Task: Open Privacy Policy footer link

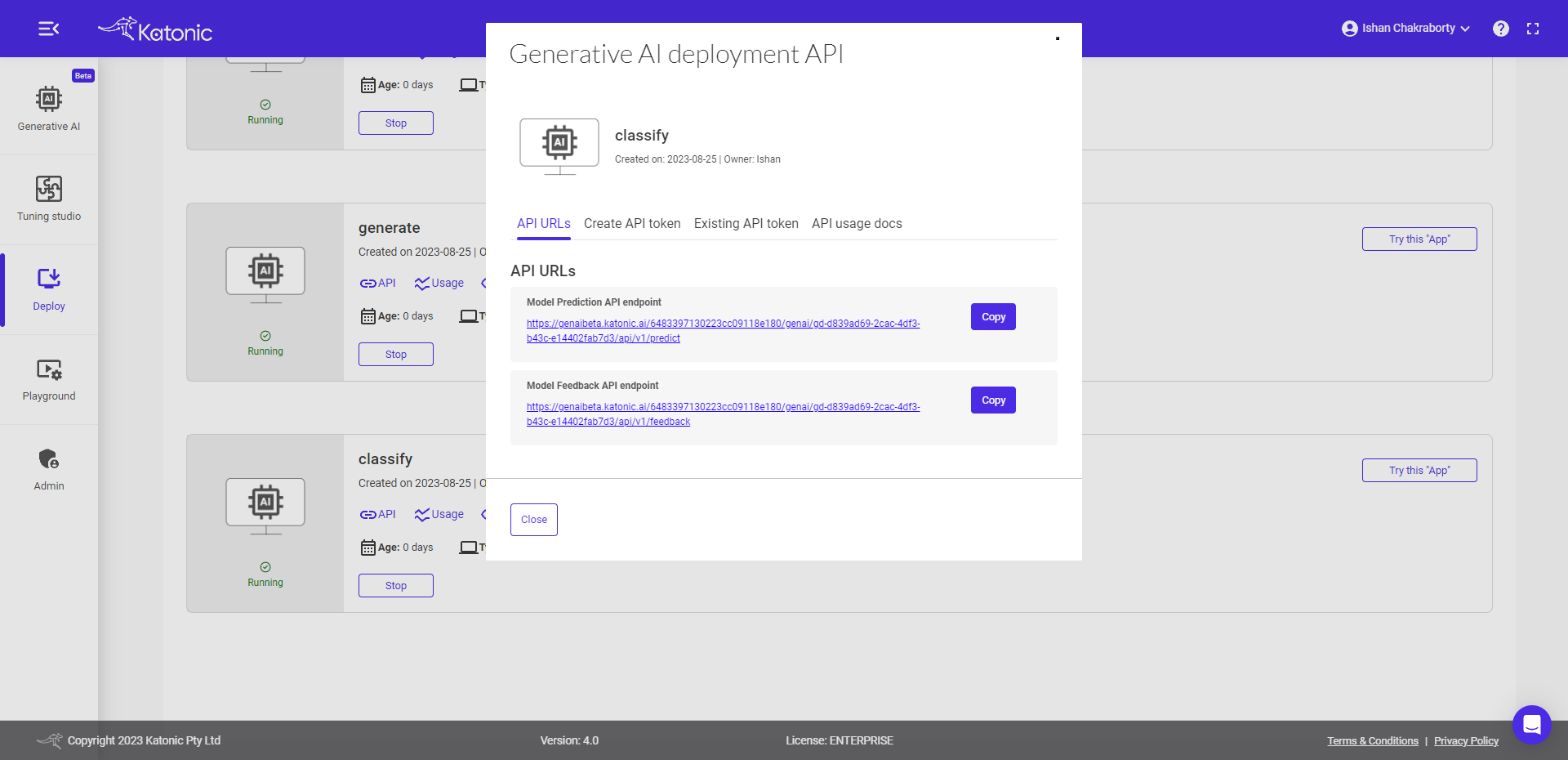Action: (1466, 741)
